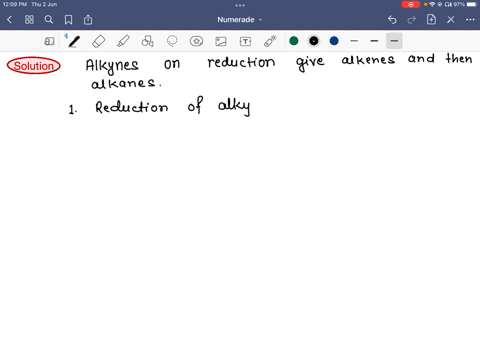The height and width of the screenshot is (360, 480).
Task: Redo the last action
Action: [x=412, y=20]
